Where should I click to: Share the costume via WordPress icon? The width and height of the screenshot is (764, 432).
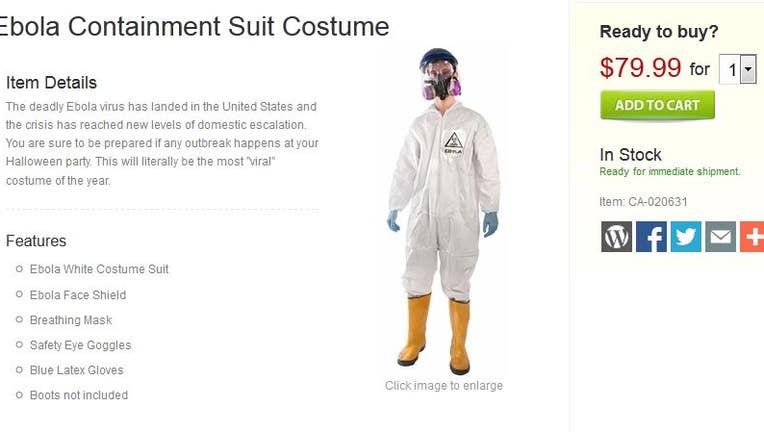[616, 237]
